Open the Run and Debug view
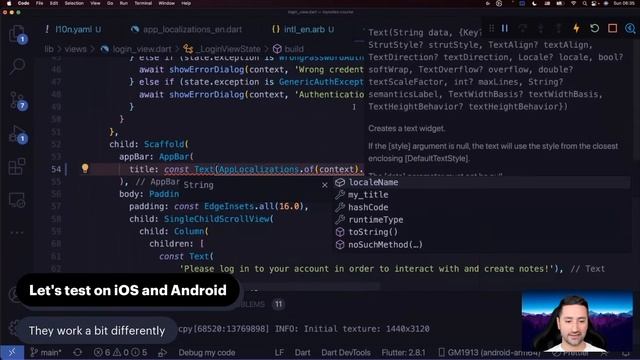The width and height of the screenshot is (640, 360). pos(17,134)
